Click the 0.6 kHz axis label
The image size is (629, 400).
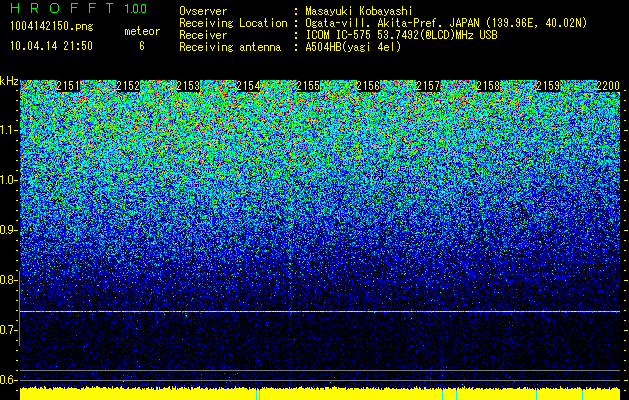point(9,380)
